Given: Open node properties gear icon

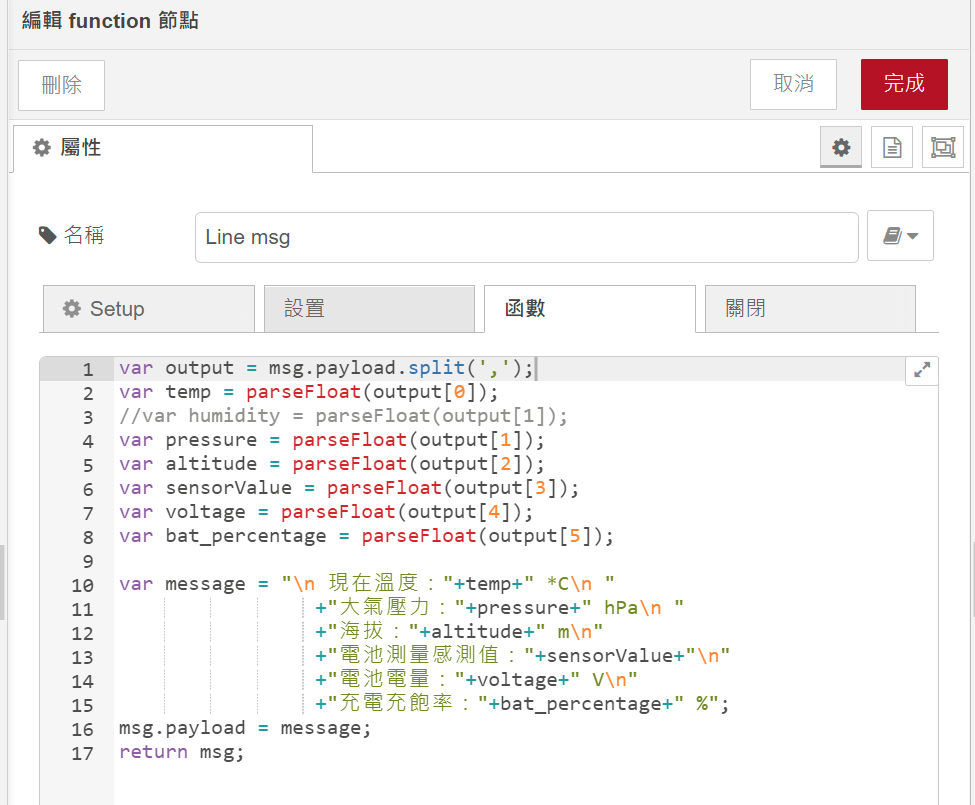Looking at the screenshot, I should point(841,147).
